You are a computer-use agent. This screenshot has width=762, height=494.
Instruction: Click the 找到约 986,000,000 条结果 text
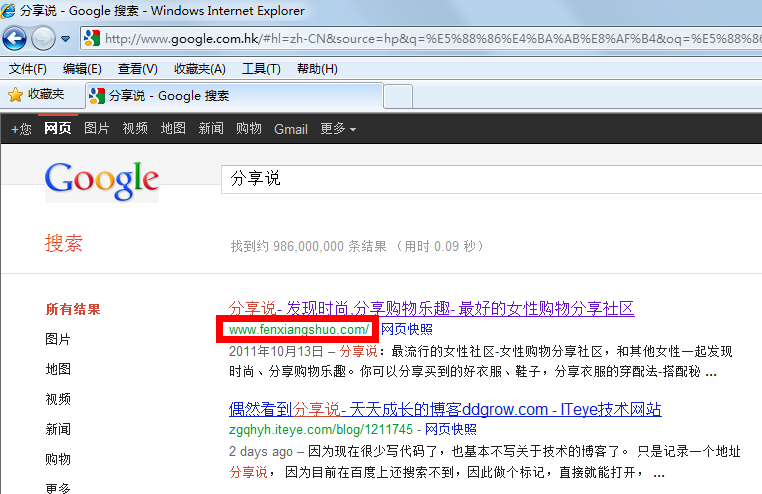(x=309, y=246)
